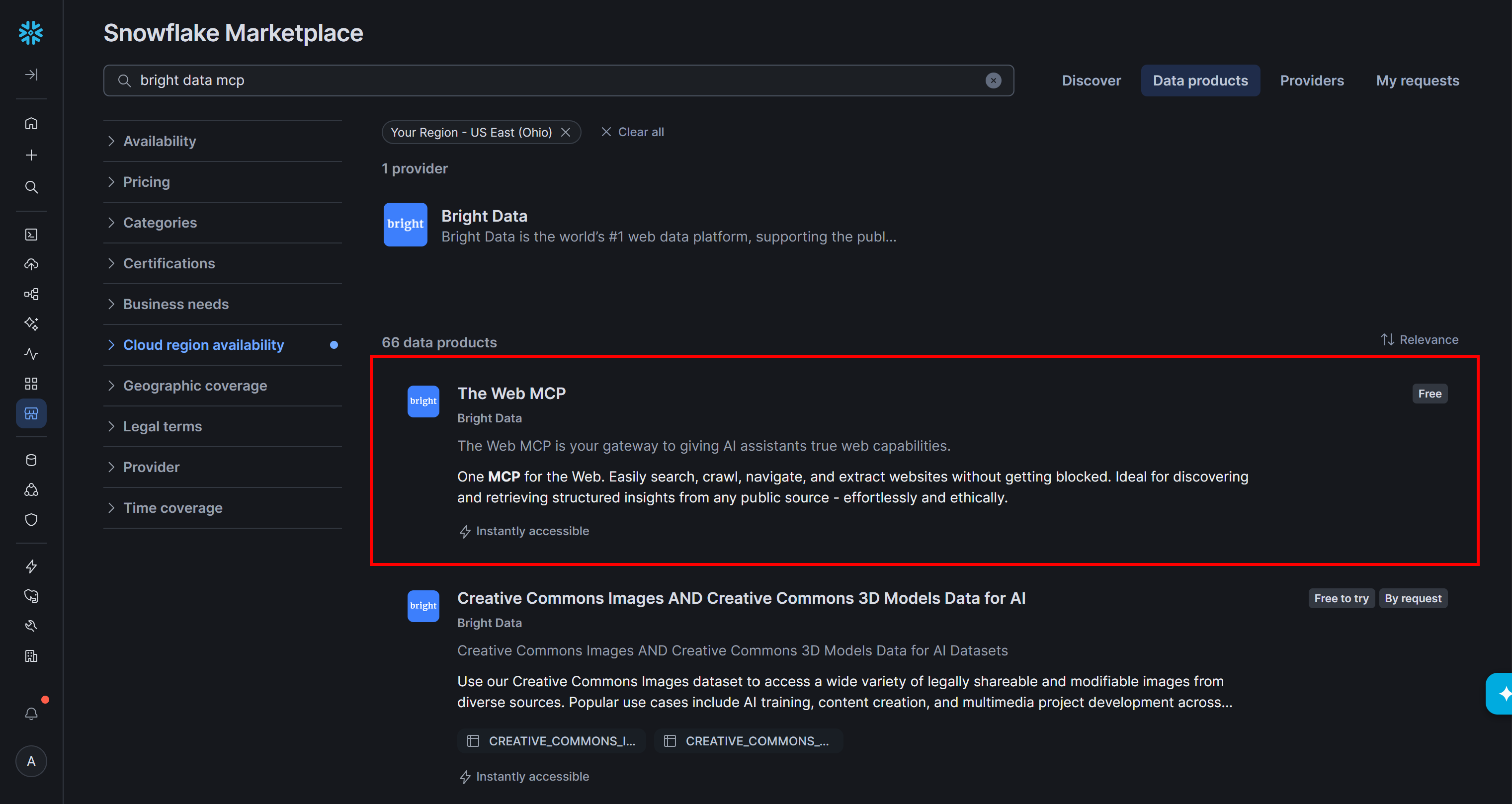
Task: Click the By request badge
Action: (1413, 599)
